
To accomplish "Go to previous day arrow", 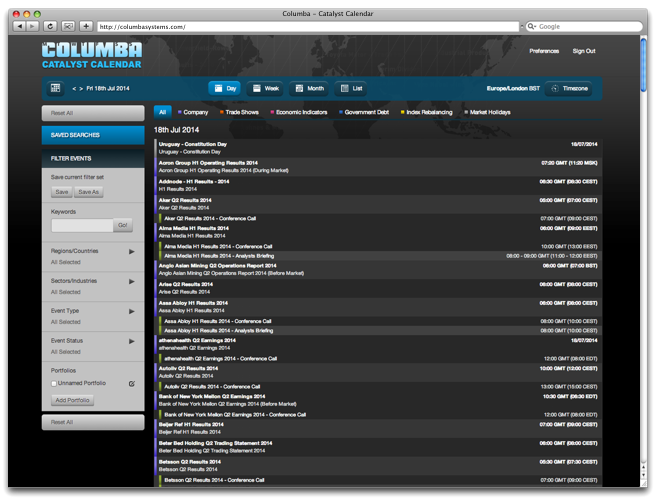I will (x=74, y=89).
